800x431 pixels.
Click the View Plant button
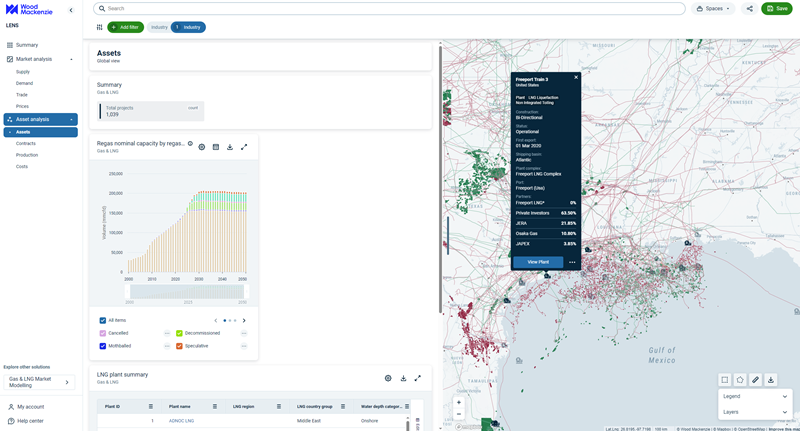pyautogui.click(x=538, y=262)
